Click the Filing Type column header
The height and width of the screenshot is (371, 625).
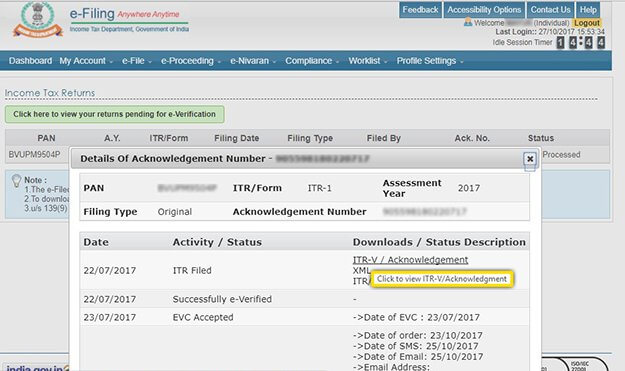pyautogui.click(x=310, y=138)
